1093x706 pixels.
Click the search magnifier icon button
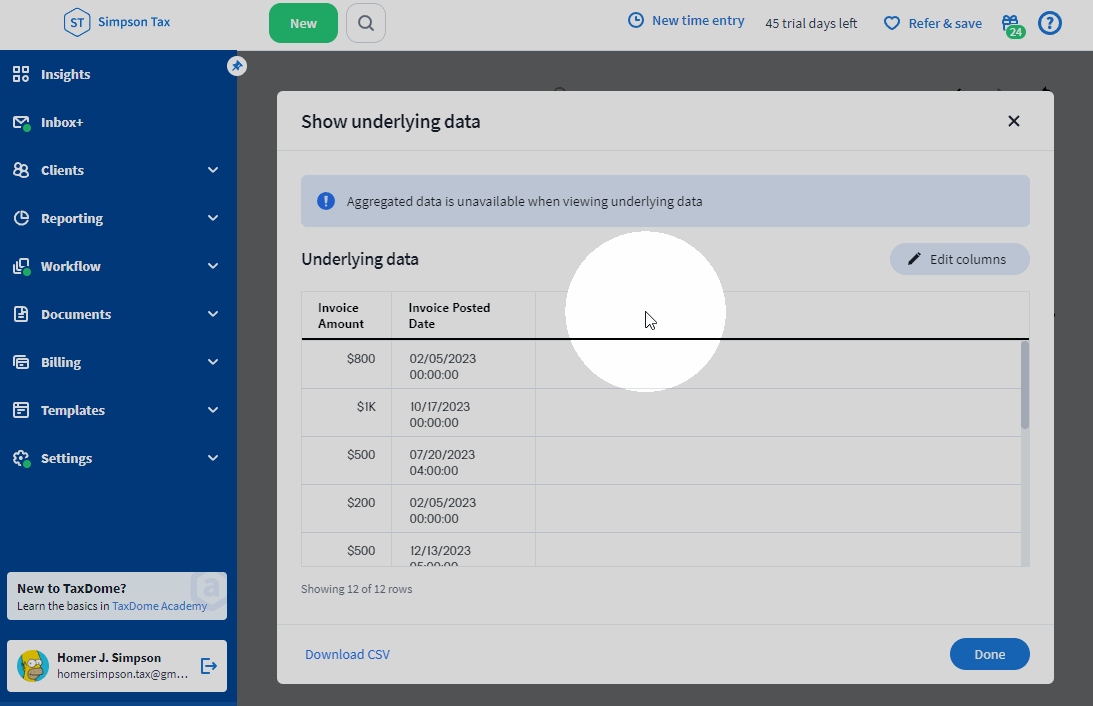(366, 23)
